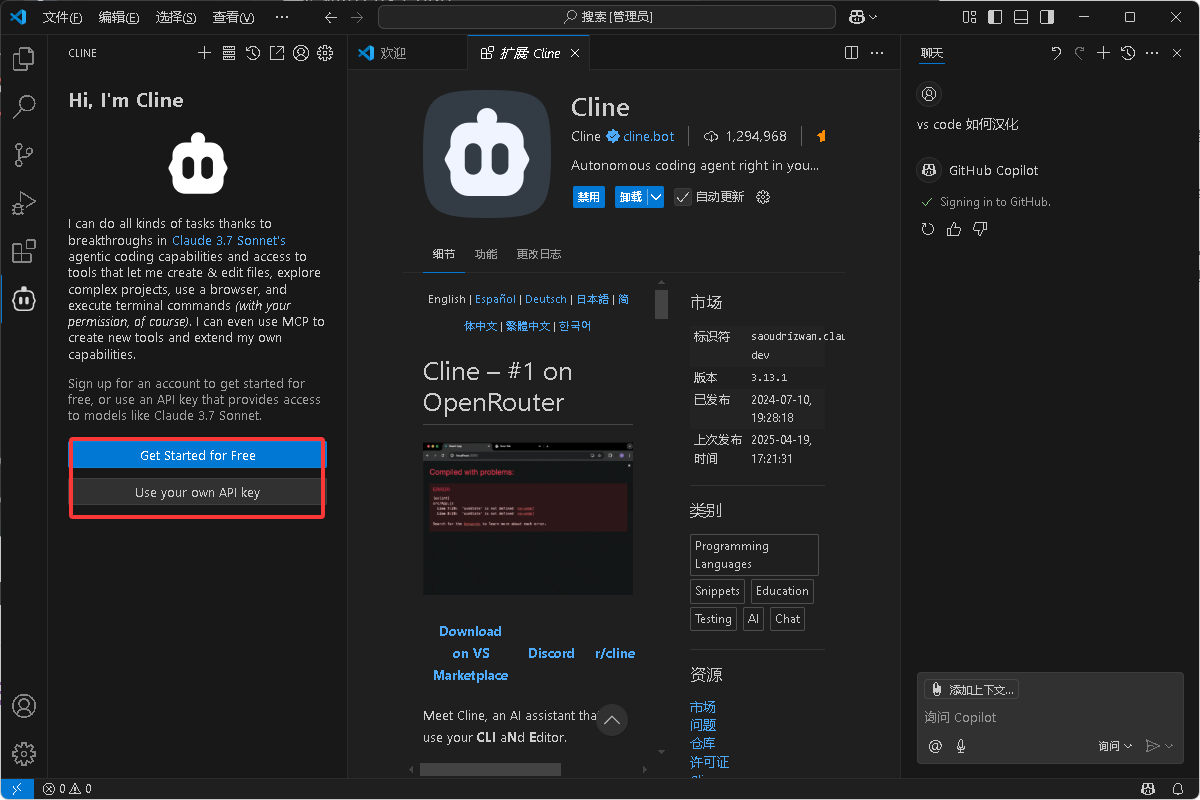Give thumbs down to Copilot response
The width and height of the screenshot is (1200, 800).
(x=980, y=229)
